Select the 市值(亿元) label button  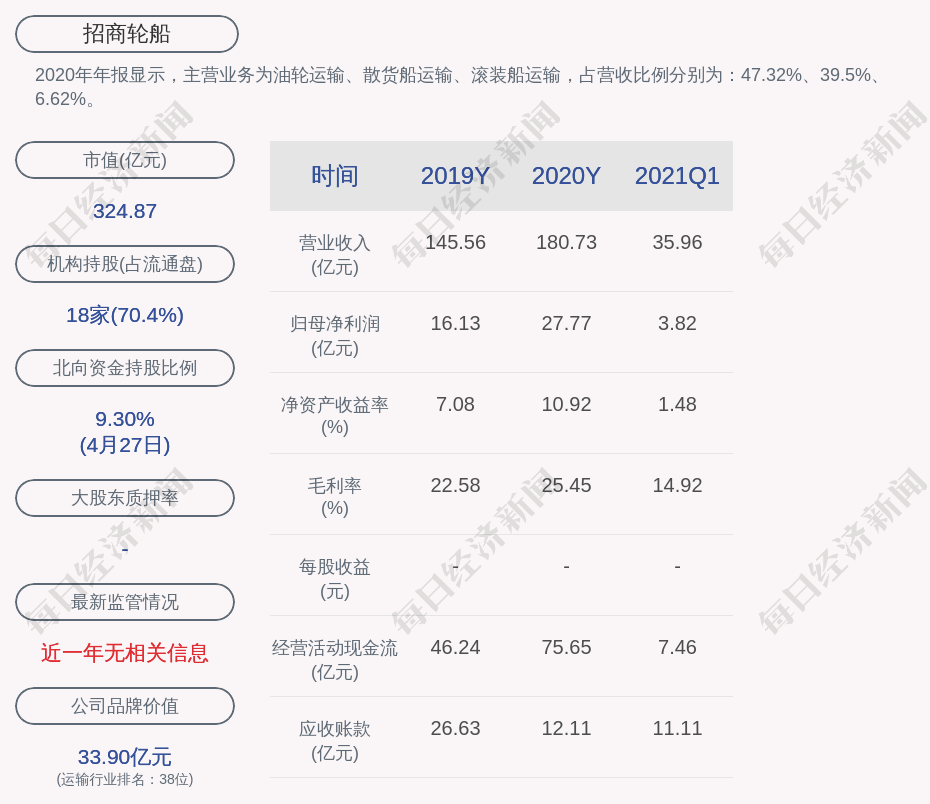pyautogui.click(x=125, y=160)
